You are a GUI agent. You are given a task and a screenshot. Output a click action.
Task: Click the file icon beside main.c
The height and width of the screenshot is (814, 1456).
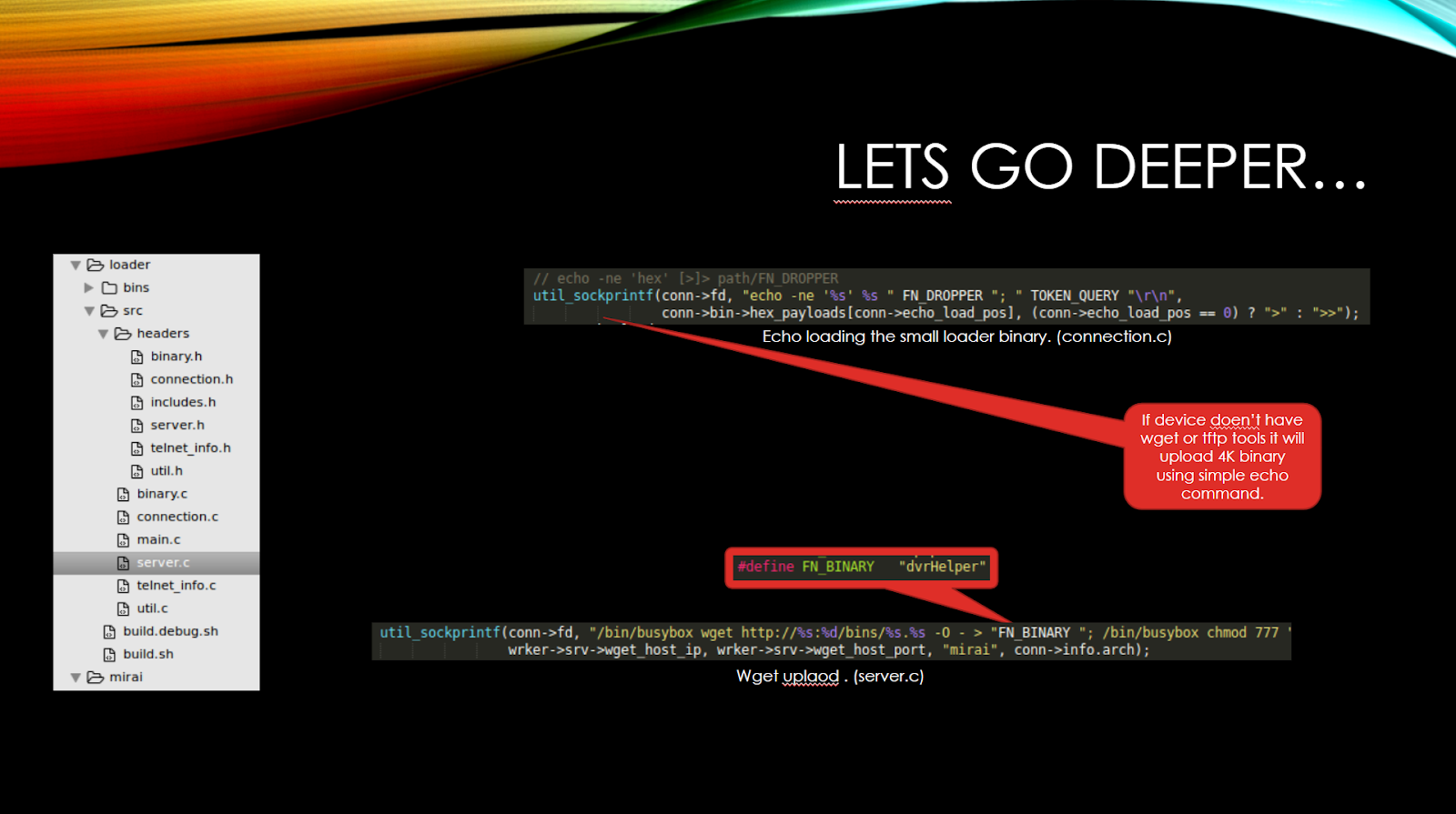tap(124, 539)
